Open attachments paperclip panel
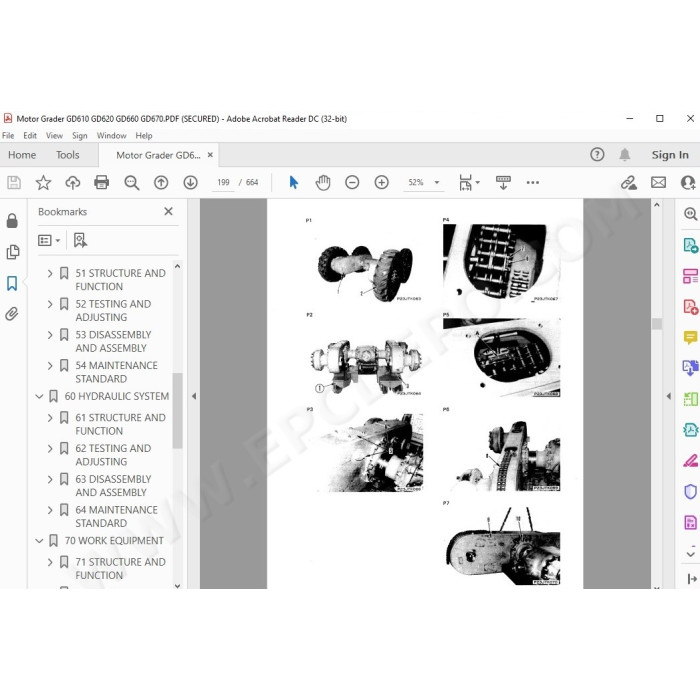This screenshot has width=700, height=700. [x=12, y=314]
